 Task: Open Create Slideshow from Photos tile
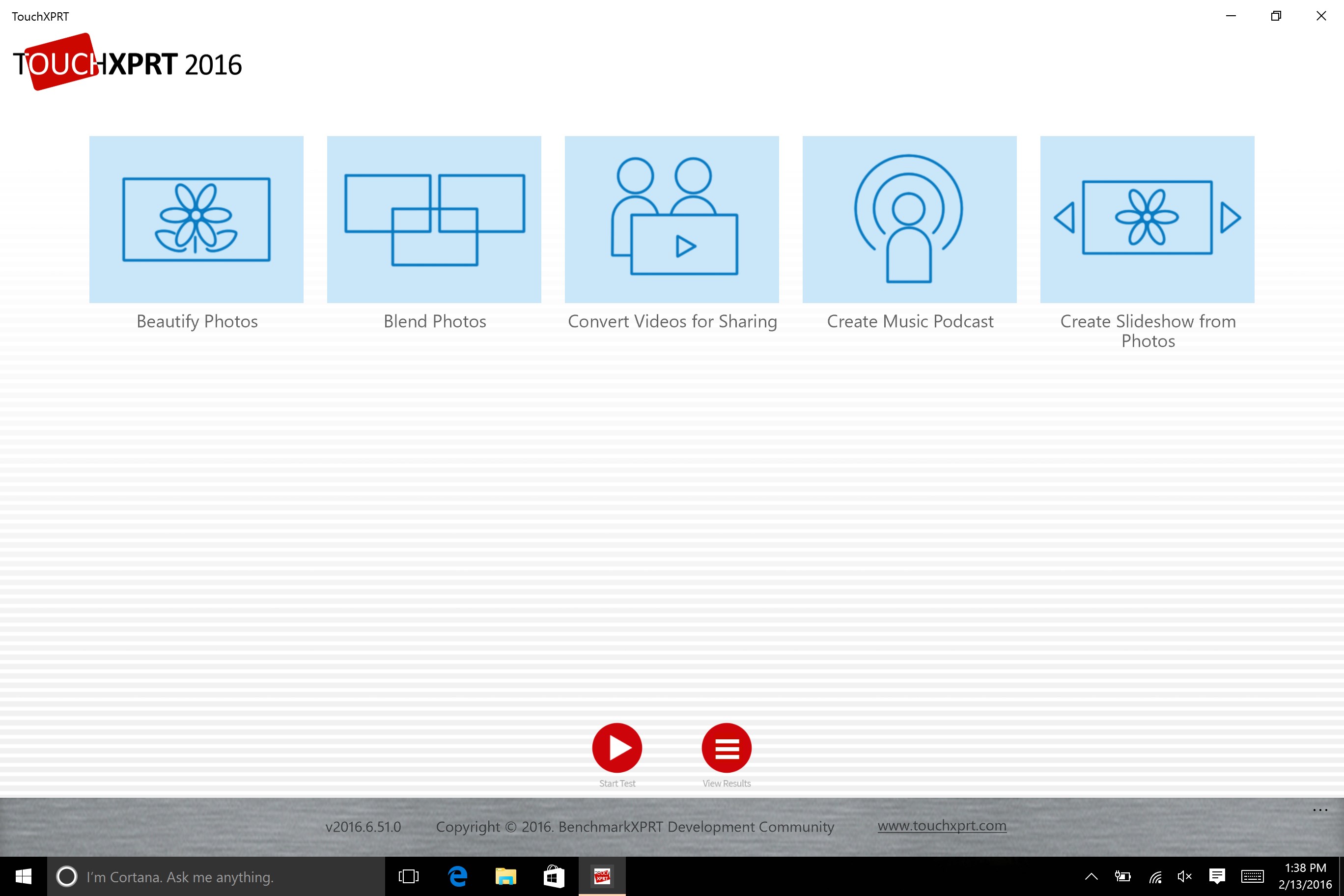click(x=1147, y=220)
